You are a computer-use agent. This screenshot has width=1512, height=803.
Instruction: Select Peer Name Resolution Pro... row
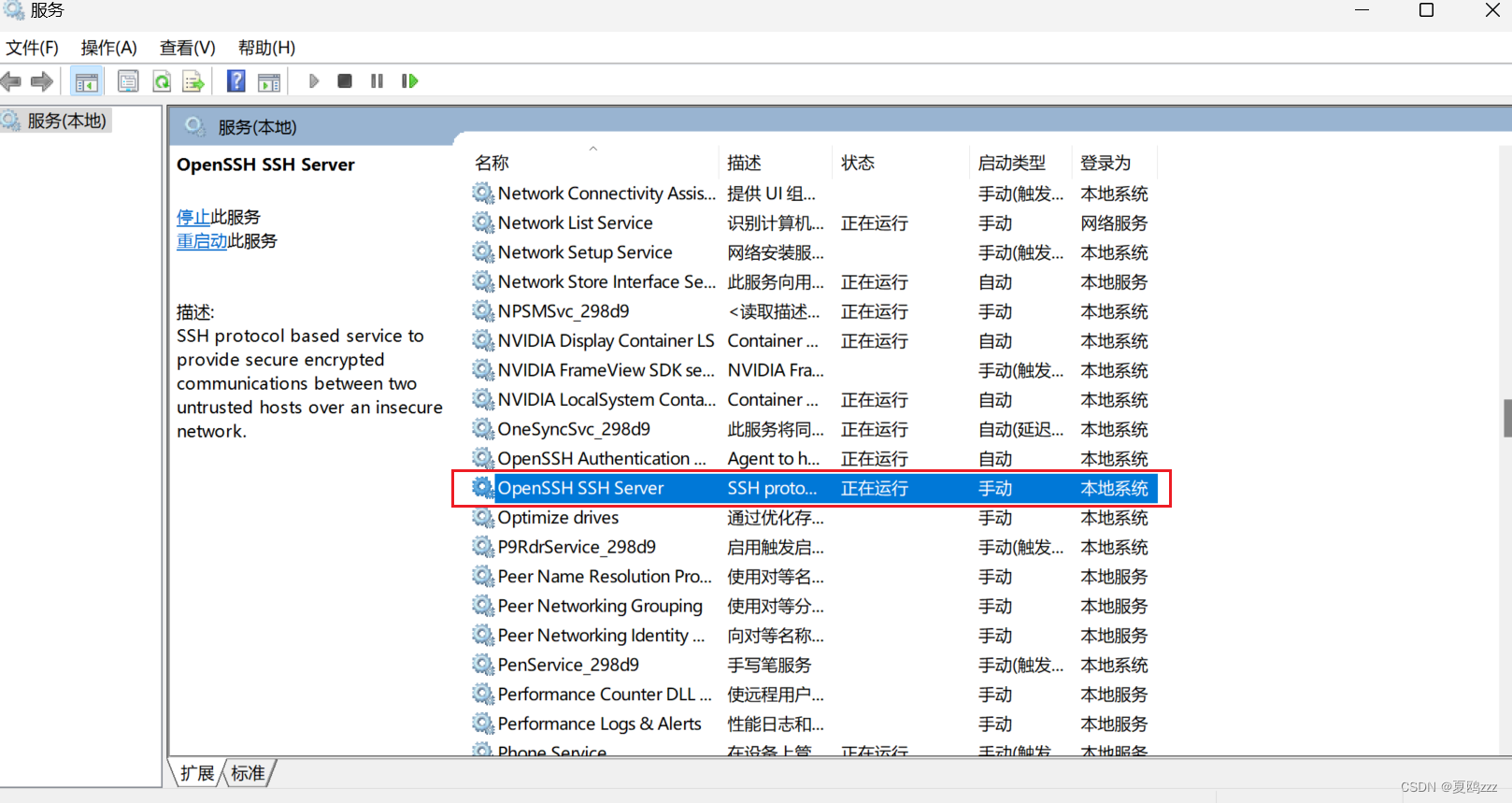pyautogui.click(x=814, y=576)
